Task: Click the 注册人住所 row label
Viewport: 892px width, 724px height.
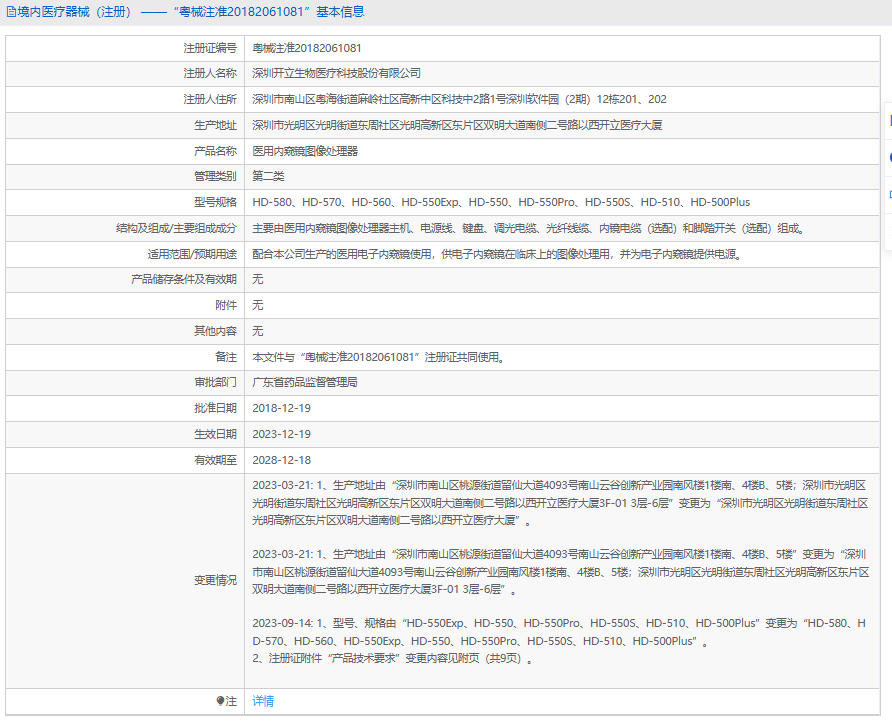Action: pyautogui.click(x=210, y=100)
